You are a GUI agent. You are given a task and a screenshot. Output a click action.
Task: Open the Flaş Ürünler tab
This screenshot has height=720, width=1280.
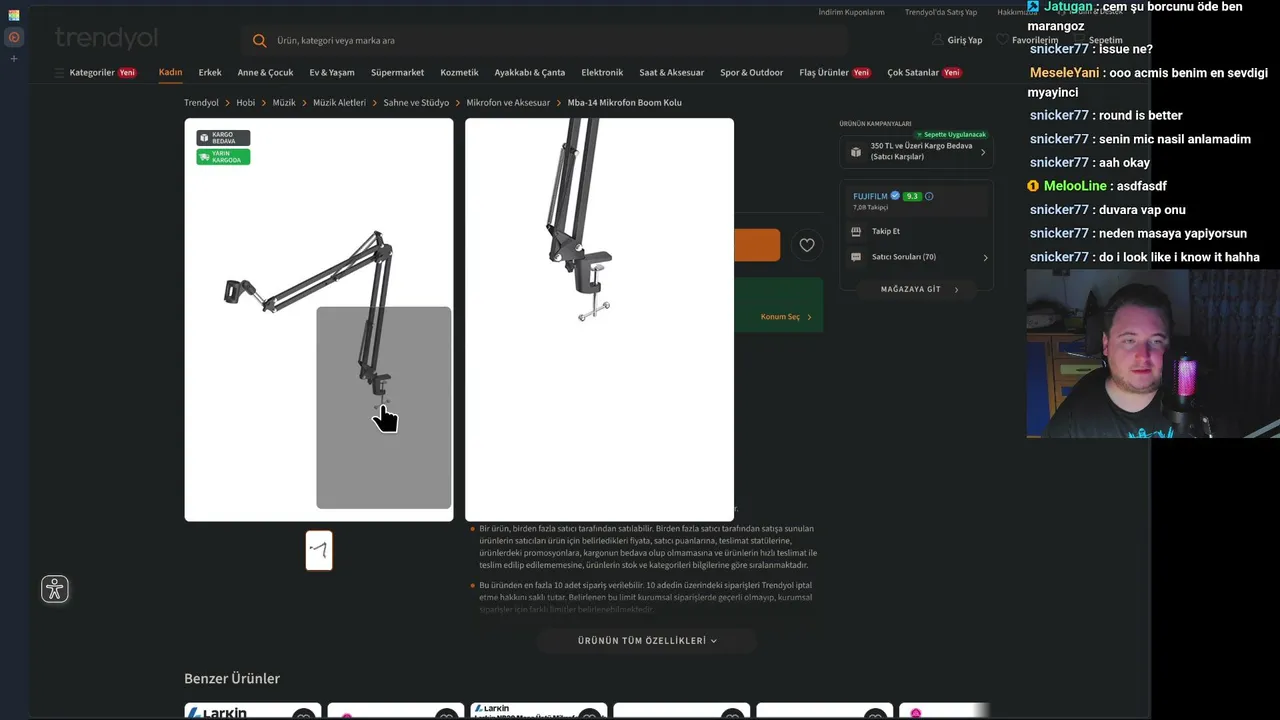pyautogui.click(x=835, y=72)
